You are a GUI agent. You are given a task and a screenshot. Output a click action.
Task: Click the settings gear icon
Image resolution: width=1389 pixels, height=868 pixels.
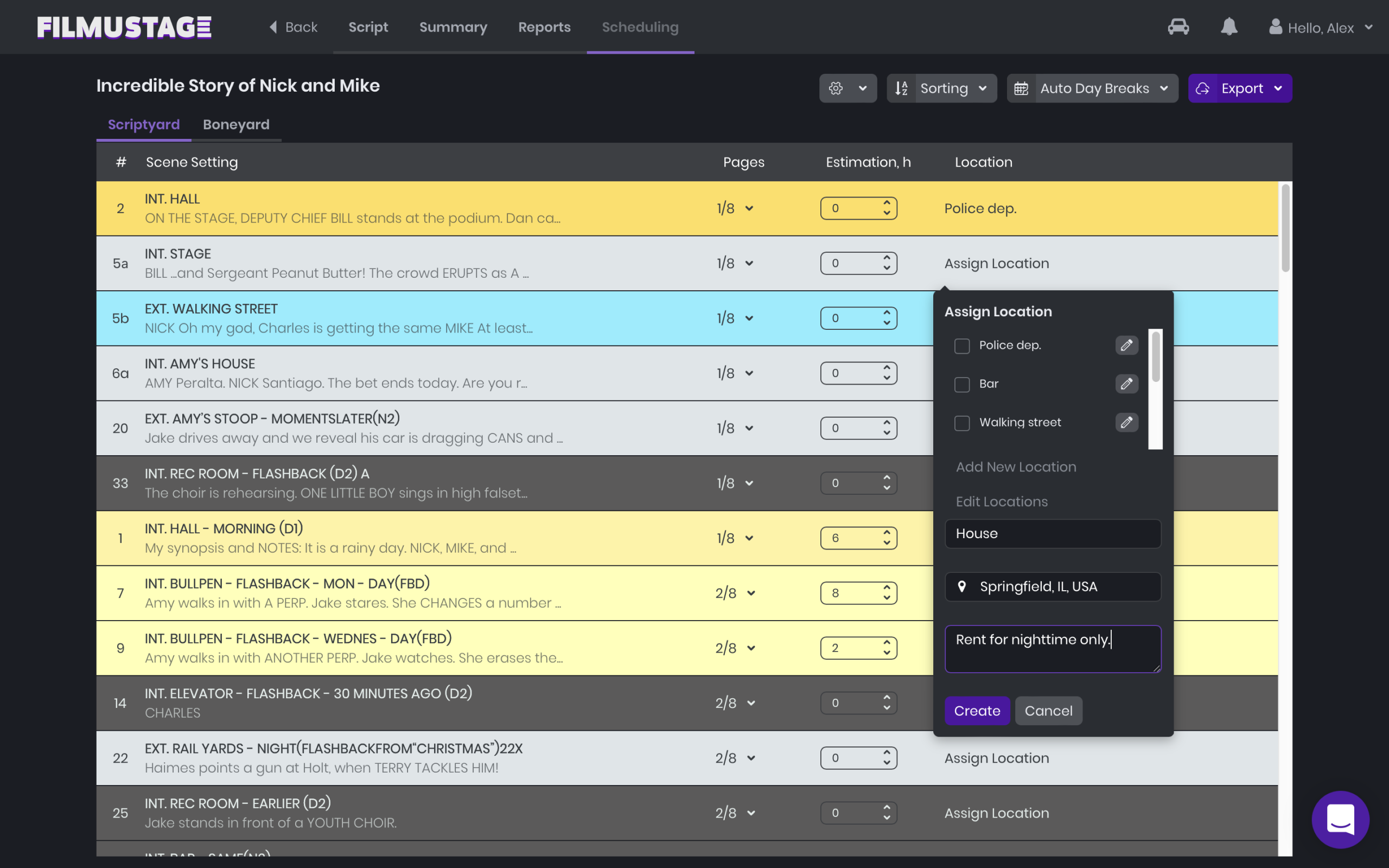836,88
